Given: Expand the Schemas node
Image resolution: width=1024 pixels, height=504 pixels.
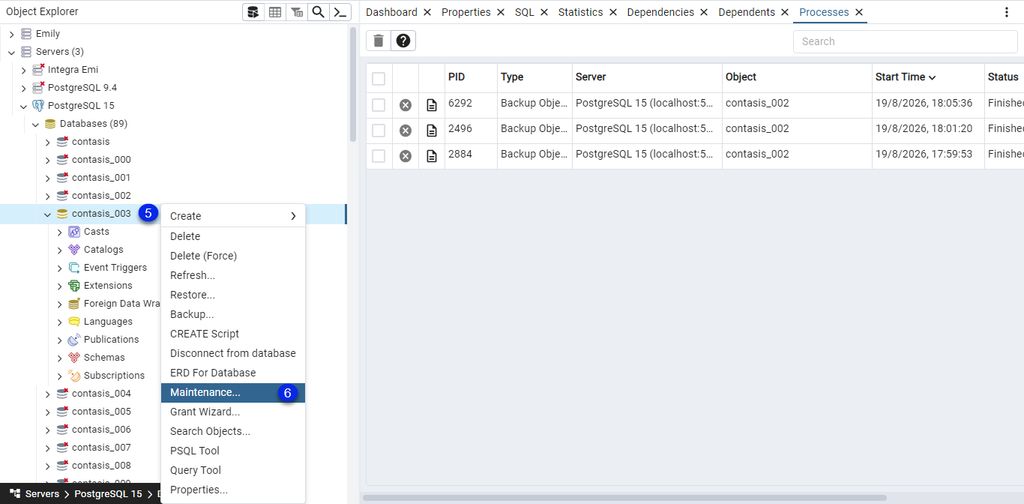Looking at the screenshot, I should (x=59, y=358).
